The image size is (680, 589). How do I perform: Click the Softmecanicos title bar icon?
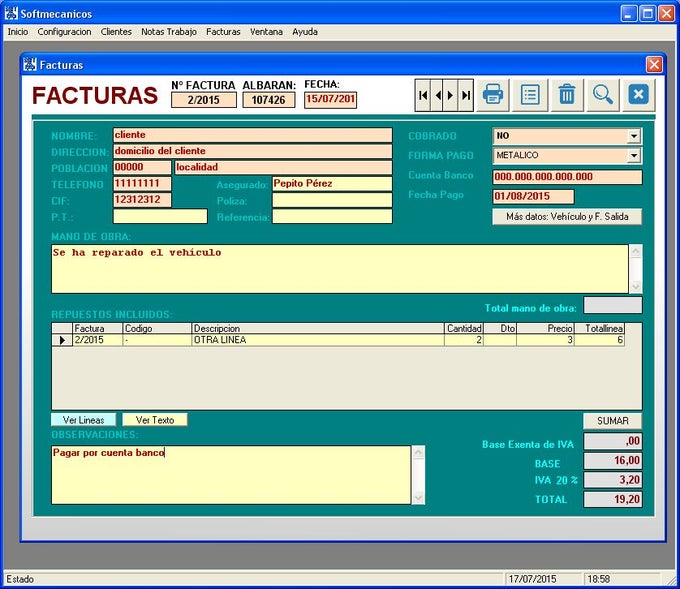[11, 13]
